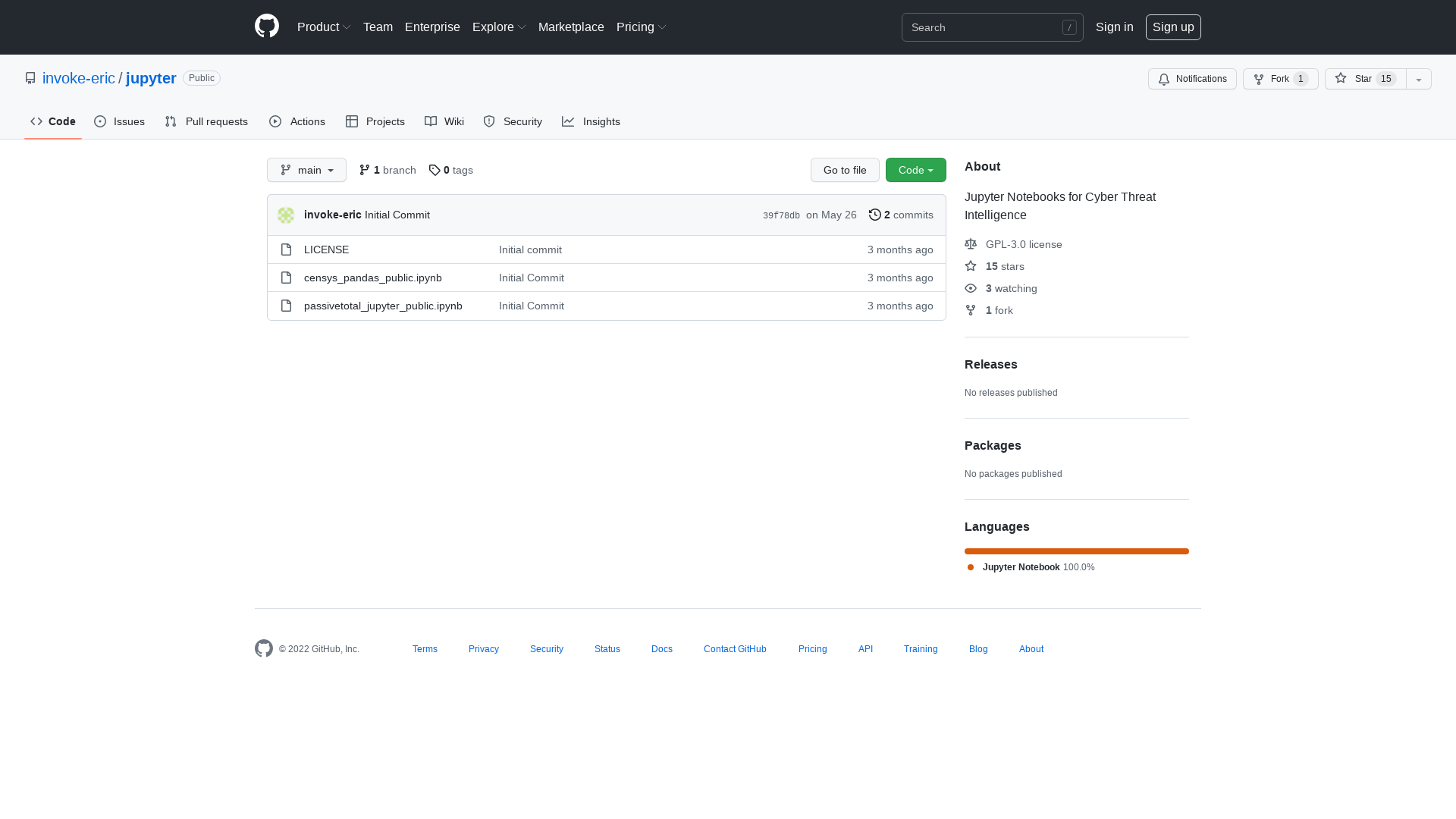
Task: Fork this repository
Action: pos(1281,79)
